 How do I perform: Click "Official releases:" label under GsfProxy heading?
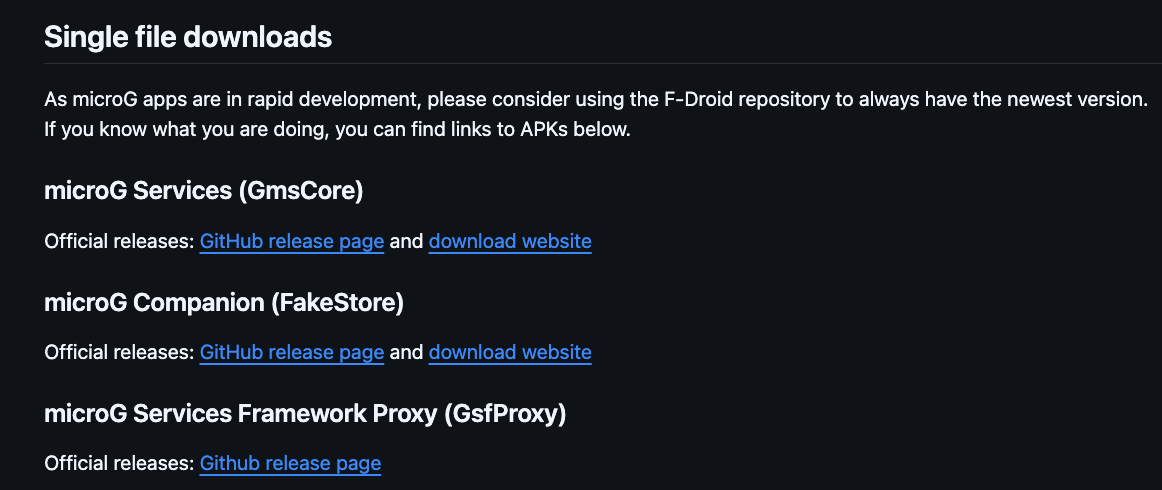click(119, 463)
